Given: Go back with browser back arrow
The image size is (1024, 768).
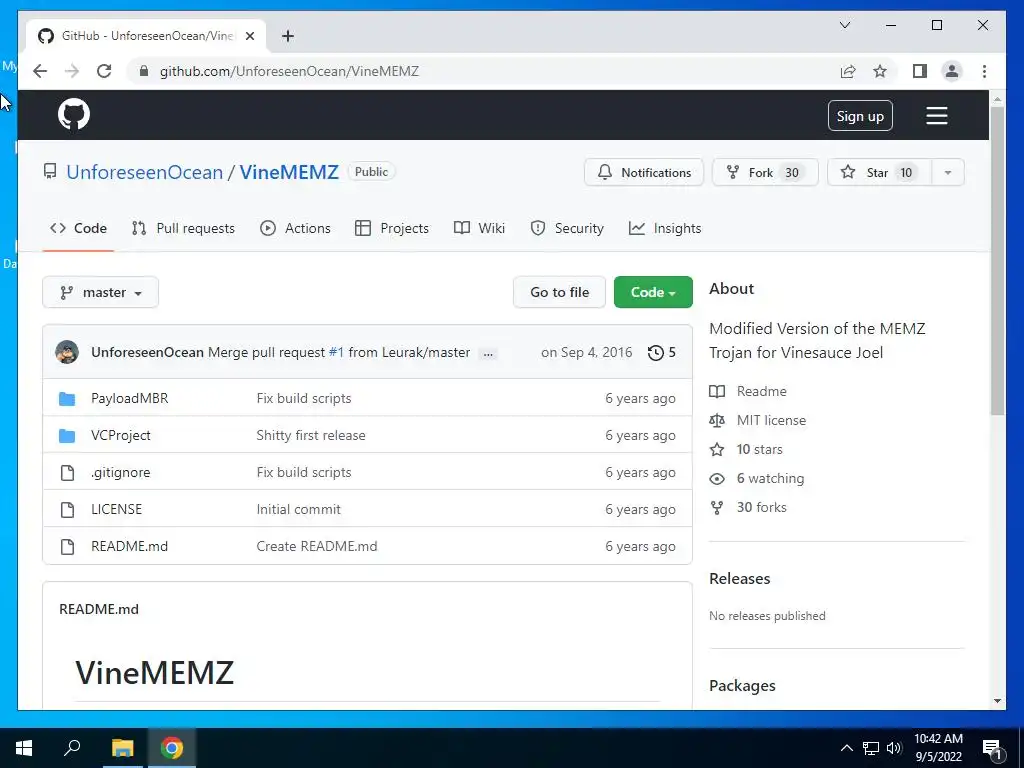Looking at the screenshot, I should pos(40,71).
